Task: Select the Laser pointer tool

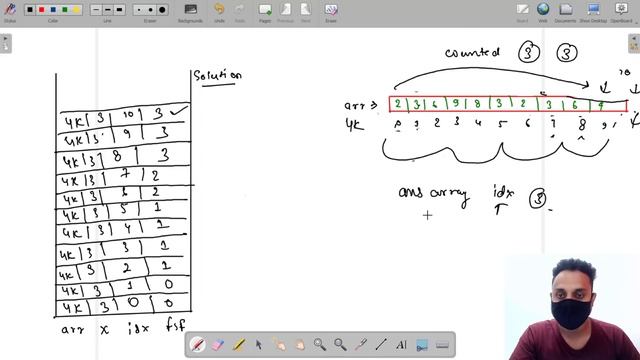Action: (x=361, y=345)
